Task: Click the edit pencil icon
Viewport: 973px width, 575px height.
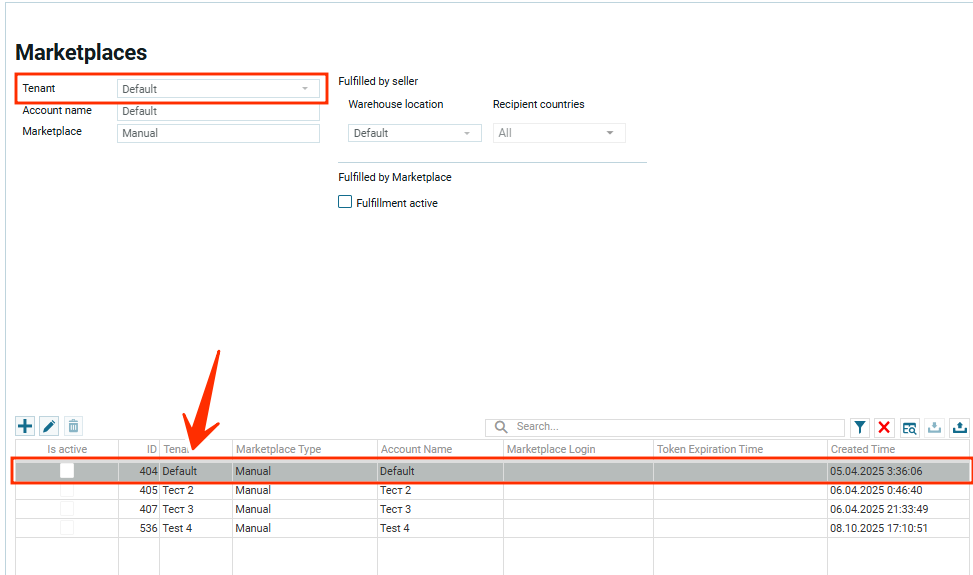Action: [49, 427]
